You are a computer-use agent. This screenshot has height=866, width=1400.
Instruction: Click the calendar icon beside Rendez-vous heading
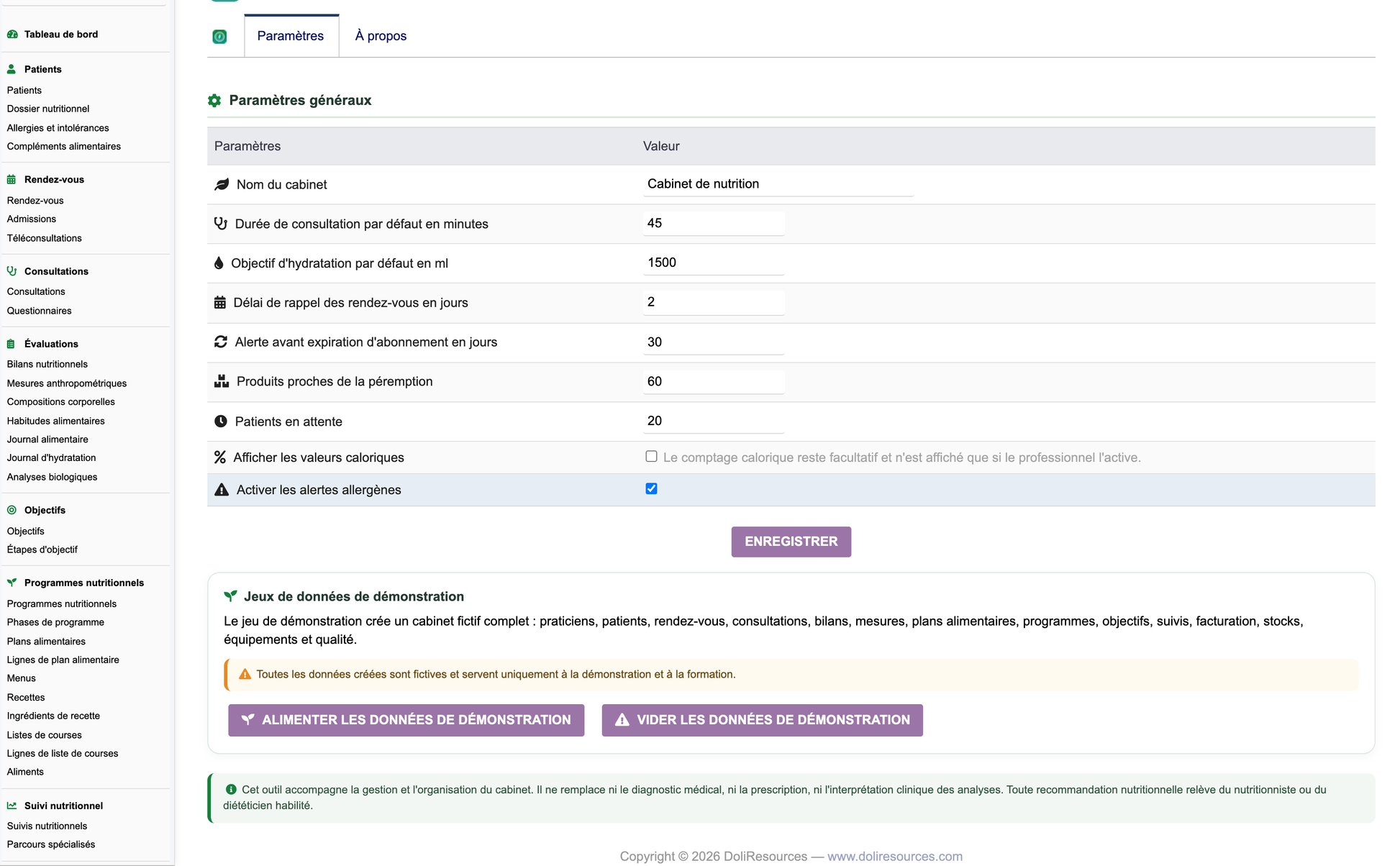coord(12,179)
